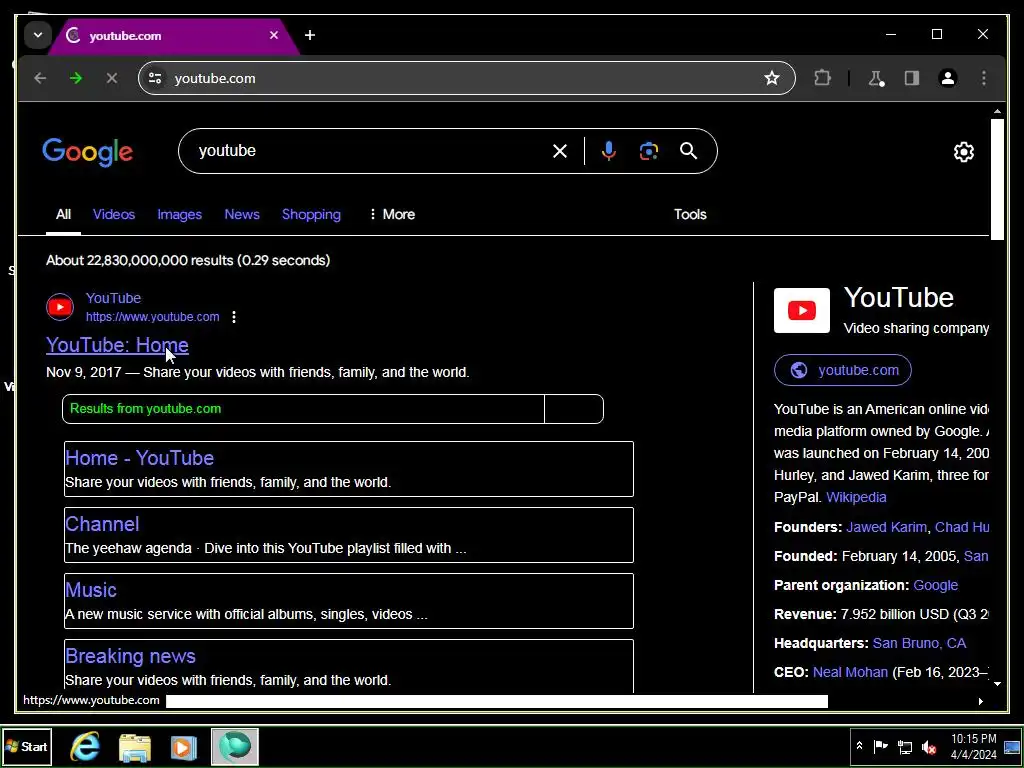Switch to Videos results tab
The image size is (1024, 768).
(114, 214)
